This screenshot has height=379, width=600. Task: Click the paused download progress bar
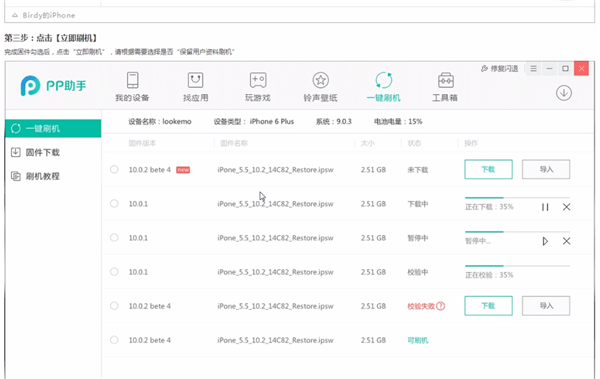517,232
